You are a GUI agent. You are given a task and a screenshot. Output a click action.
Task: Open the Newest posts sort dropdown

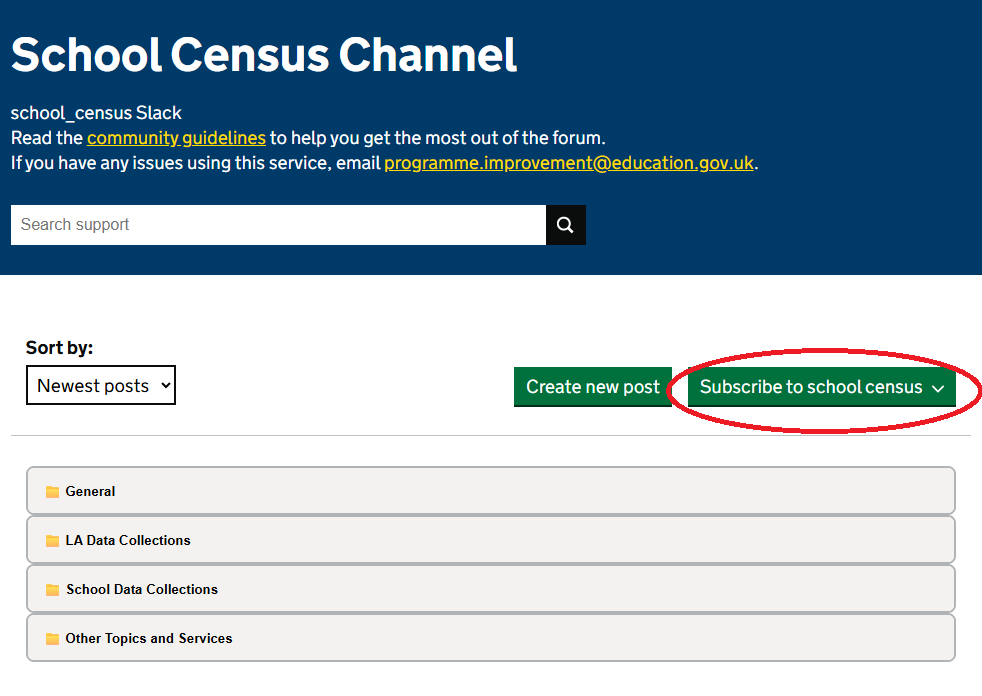pos(101,385)
